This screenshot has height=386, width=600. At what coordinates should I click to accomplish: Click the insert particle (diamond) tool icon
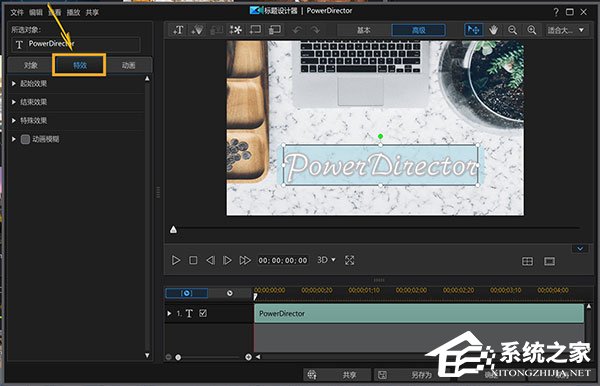[197, 30]
